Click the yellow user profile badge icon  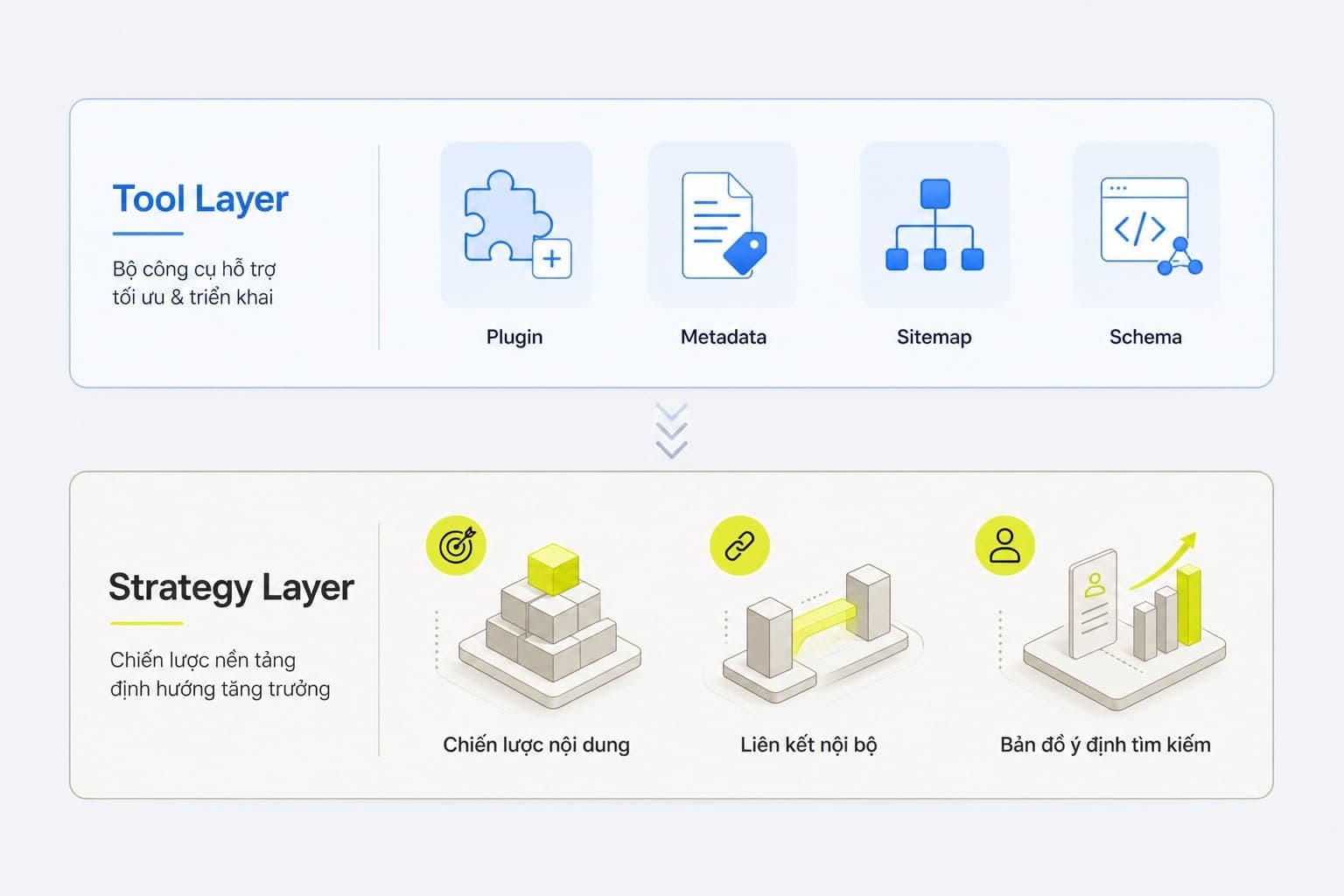(1004, 545)
